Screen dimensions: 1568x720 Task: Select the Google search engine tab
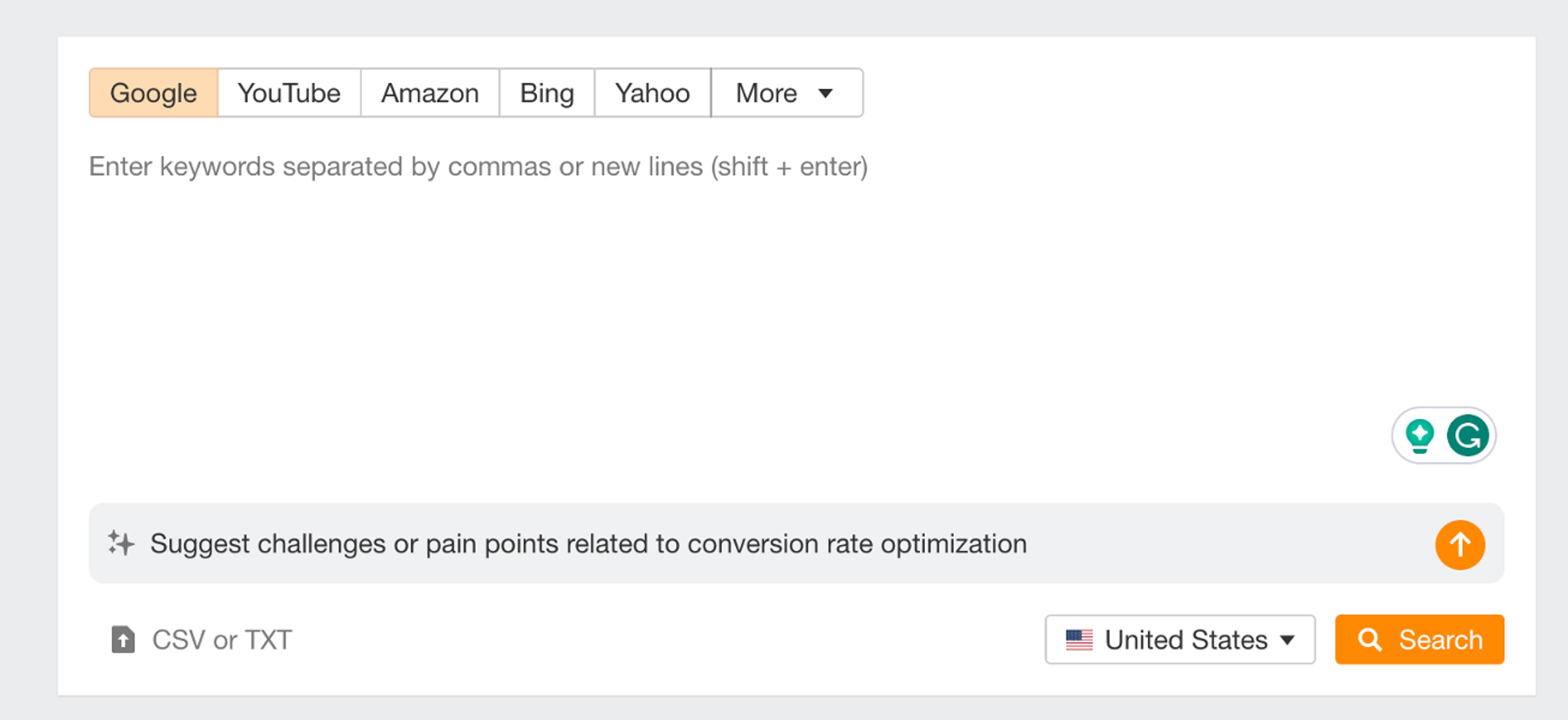coord(154,93)
